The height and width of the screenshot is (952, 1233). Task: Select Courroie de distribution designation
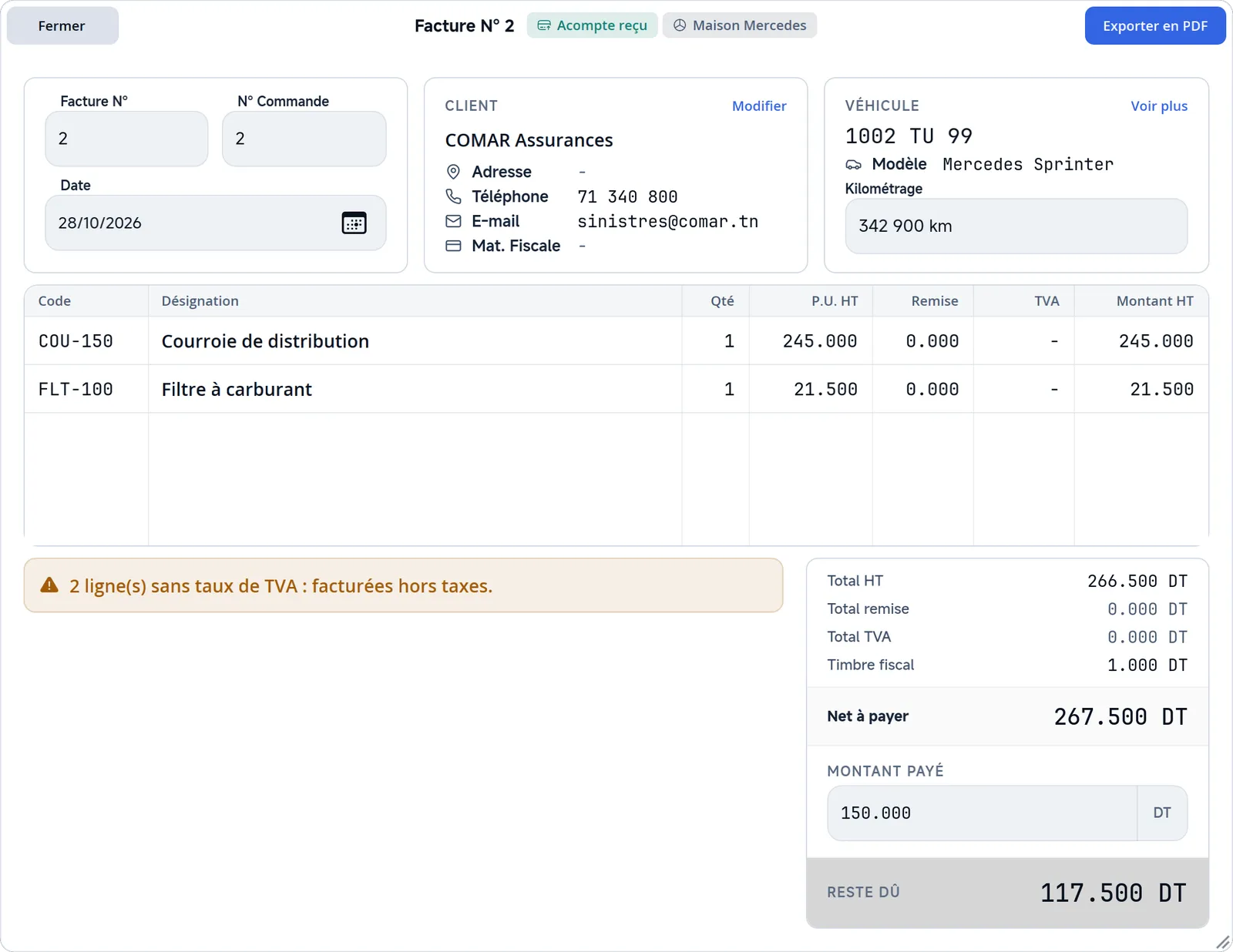[x=265, y=341]
